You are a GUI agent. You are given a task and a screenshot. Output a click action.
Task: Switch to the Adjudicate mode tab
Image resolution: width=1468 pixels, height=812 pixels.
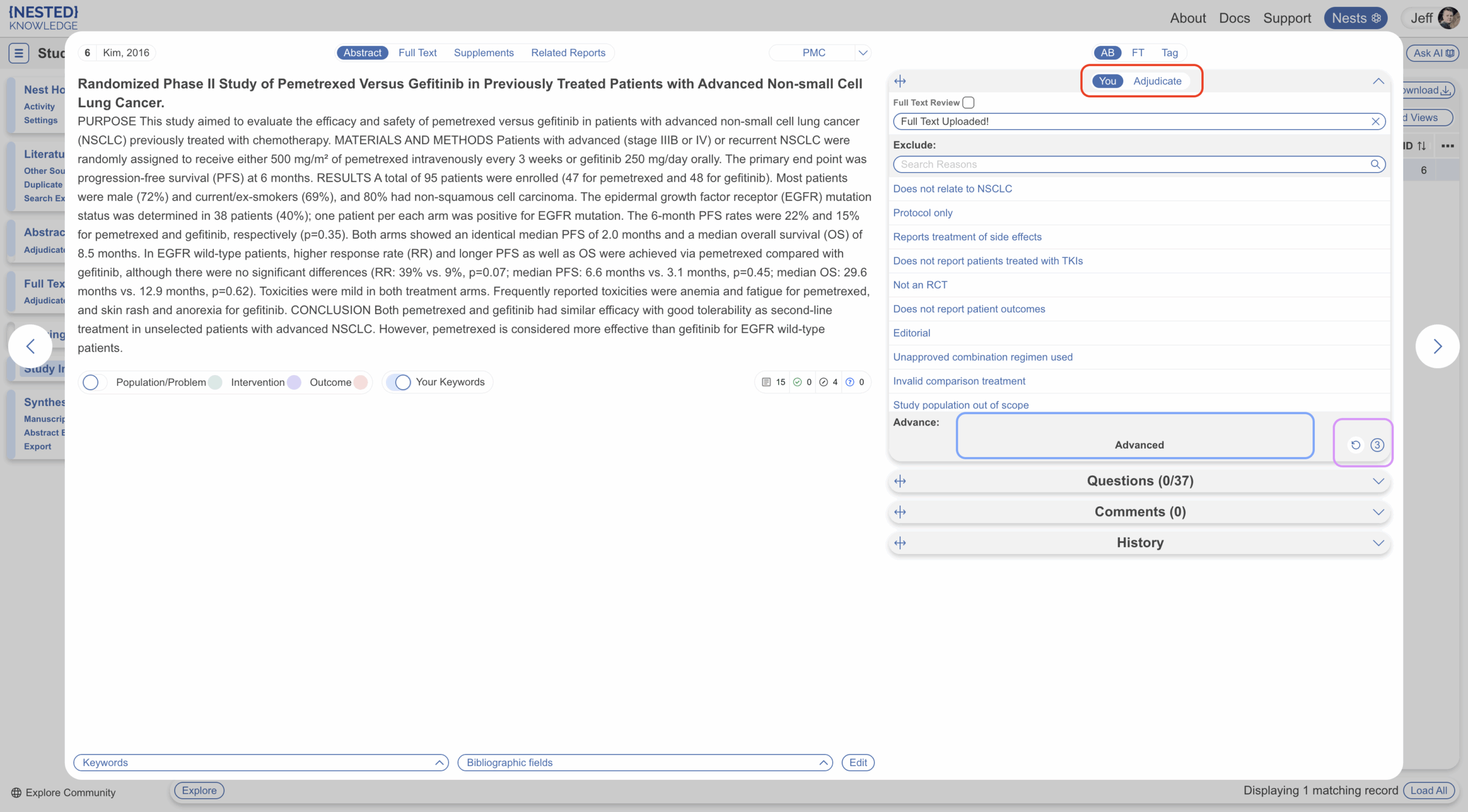(1157, 81)
